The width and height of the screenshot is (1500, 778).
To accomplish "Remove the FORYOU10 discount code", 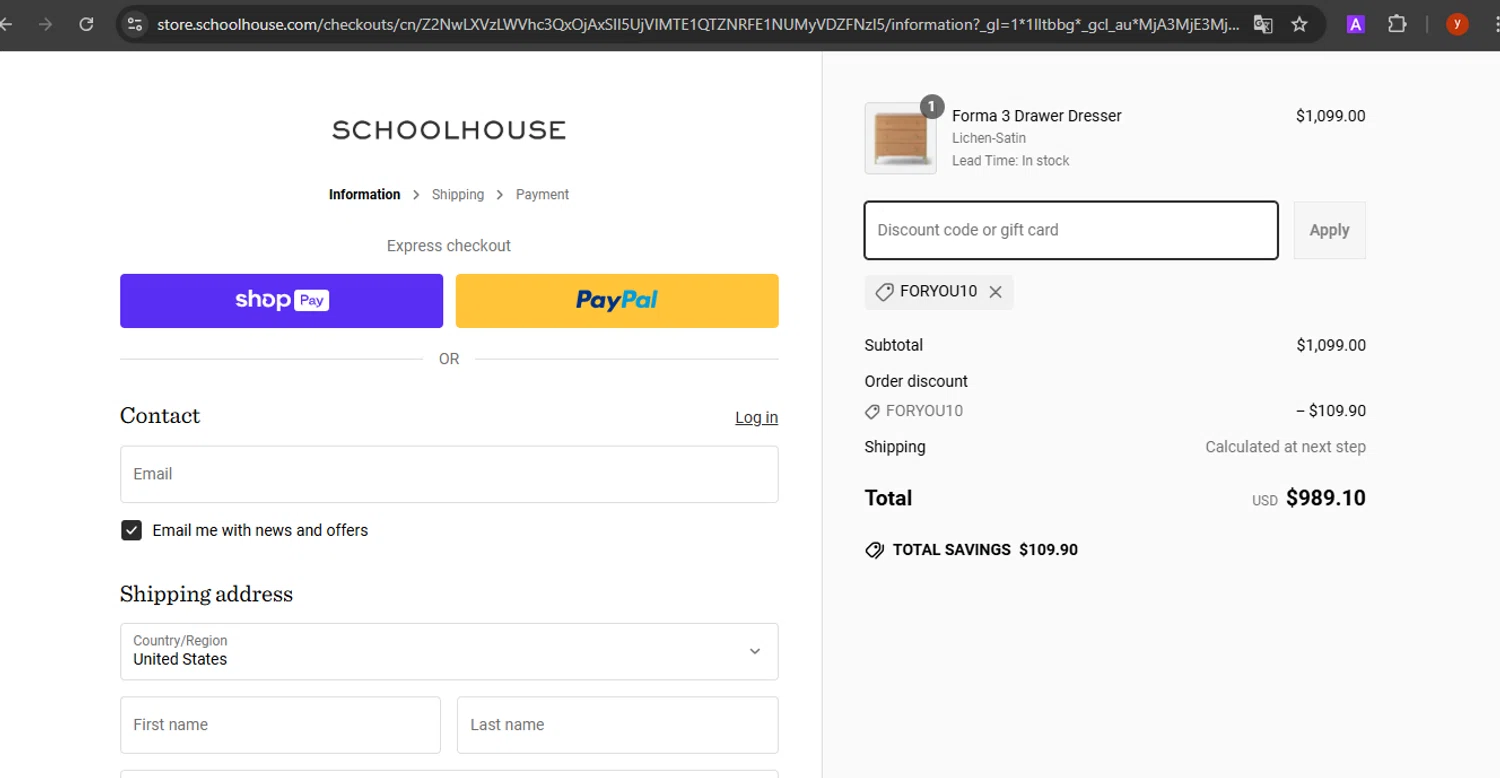I will (x=995, y=292).
